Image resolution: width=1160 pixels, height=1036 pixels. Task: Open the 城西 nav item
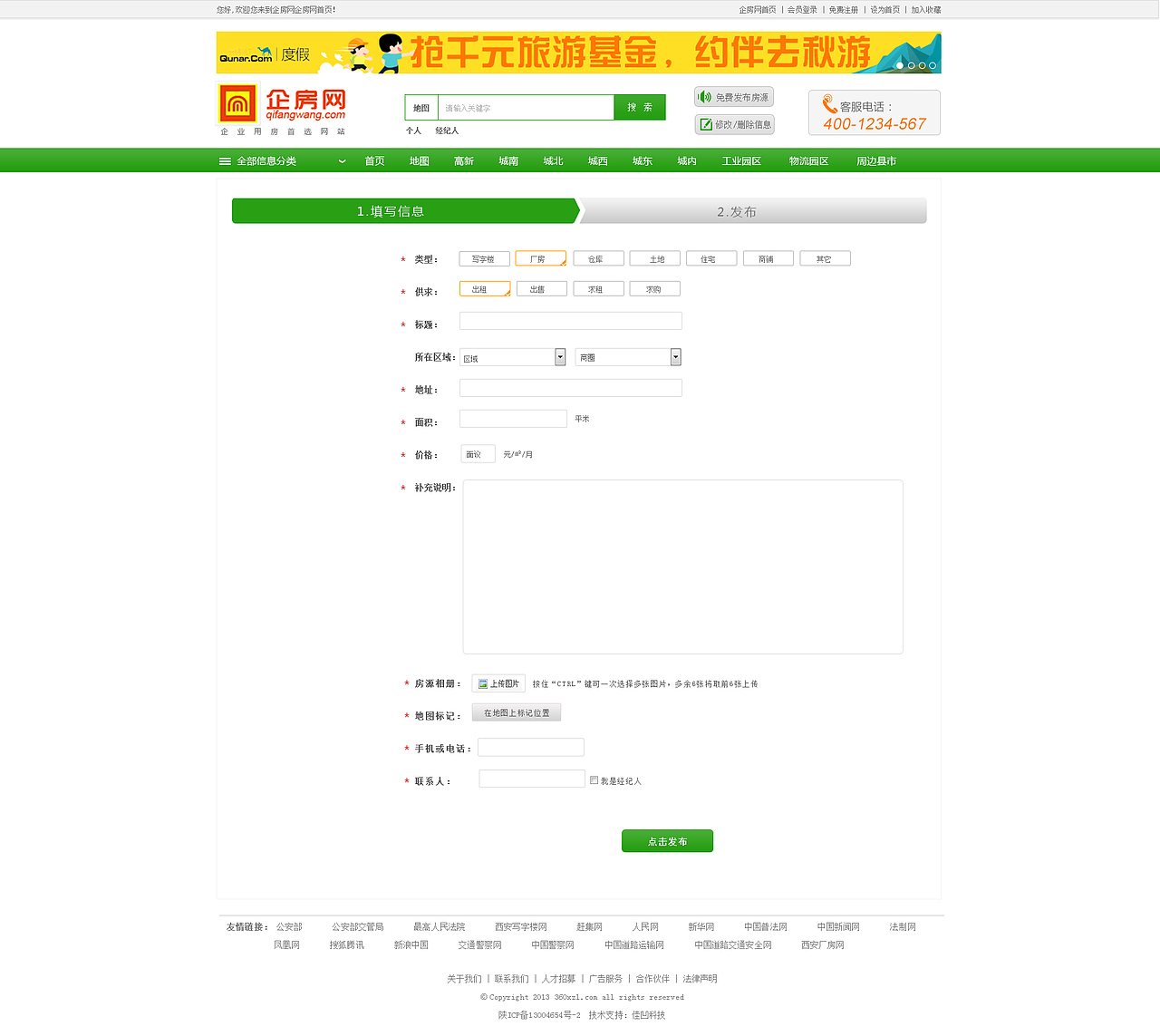pyautogui.click(x=598, y=161)
